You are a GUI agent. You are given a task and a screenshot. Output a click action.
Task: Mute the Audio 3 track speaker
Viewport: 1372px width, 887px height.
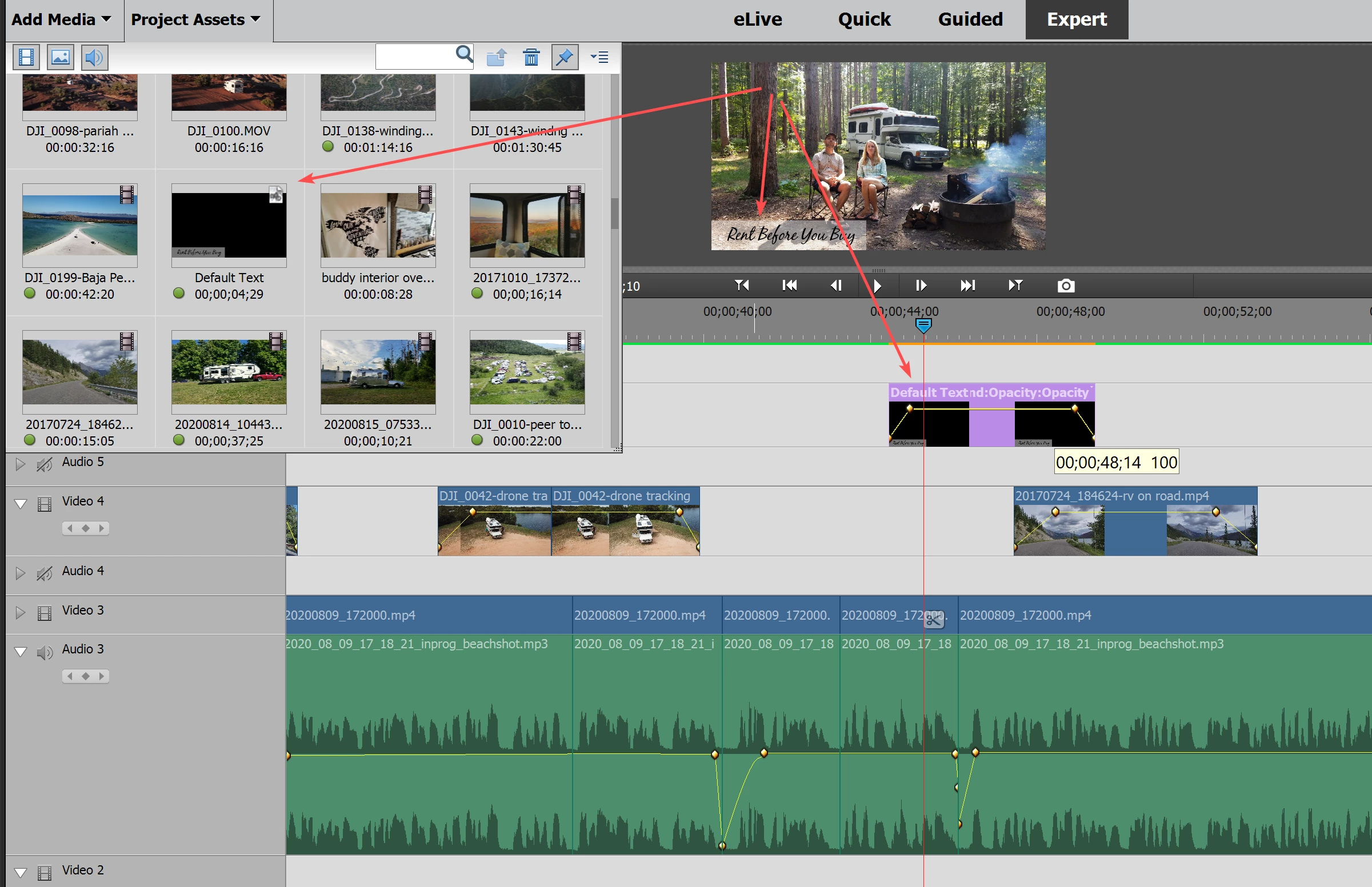pos(45,652)
